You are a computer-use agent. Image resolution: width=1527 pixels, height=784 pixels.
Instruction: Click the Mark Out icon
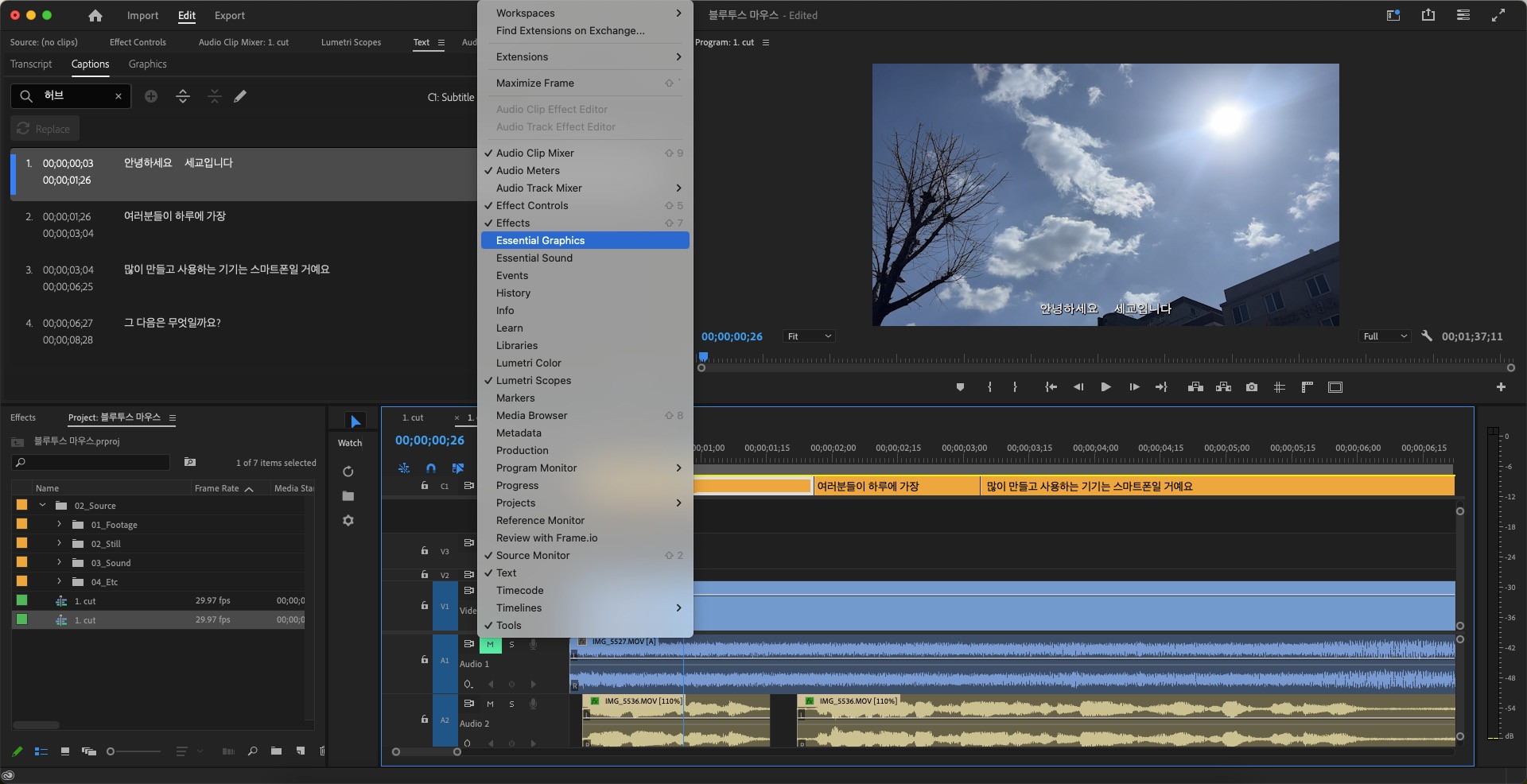click(1015, 387)
